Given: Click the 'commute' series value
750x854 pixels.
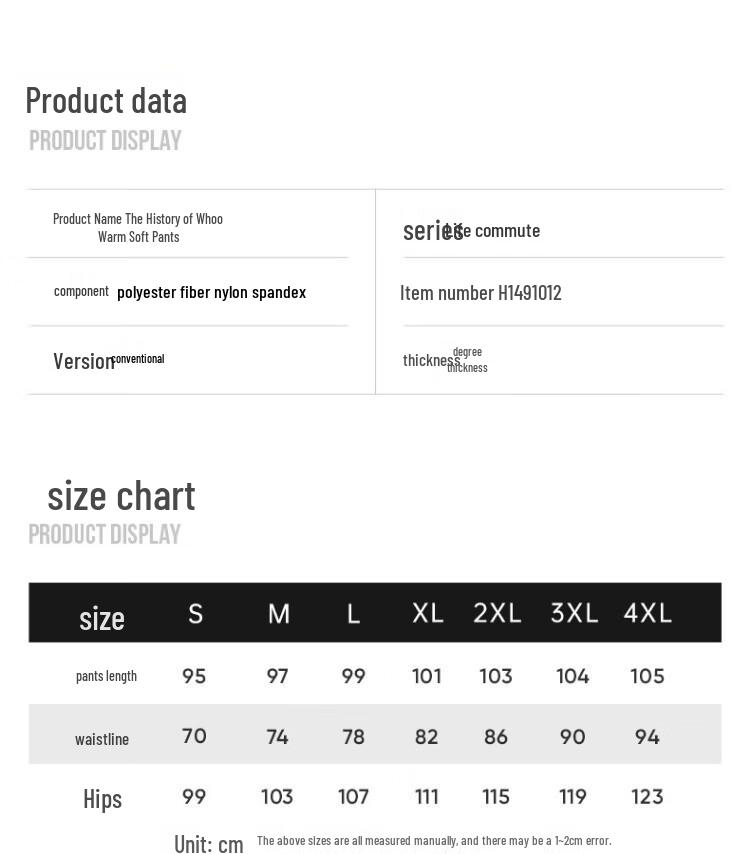Looking at the screenshot, I should pyautogui.click(x=507, y=230).
